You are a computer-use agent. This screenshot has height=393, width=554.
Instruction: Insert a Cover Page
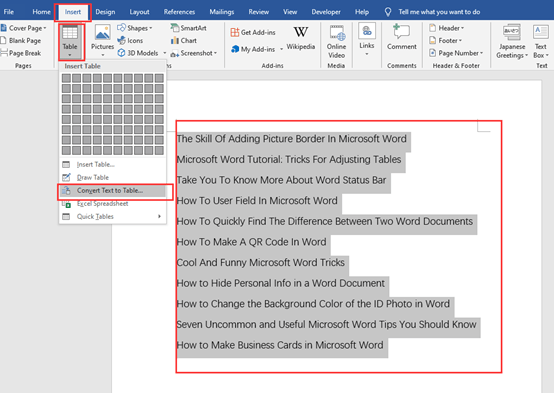coord(24,28)
